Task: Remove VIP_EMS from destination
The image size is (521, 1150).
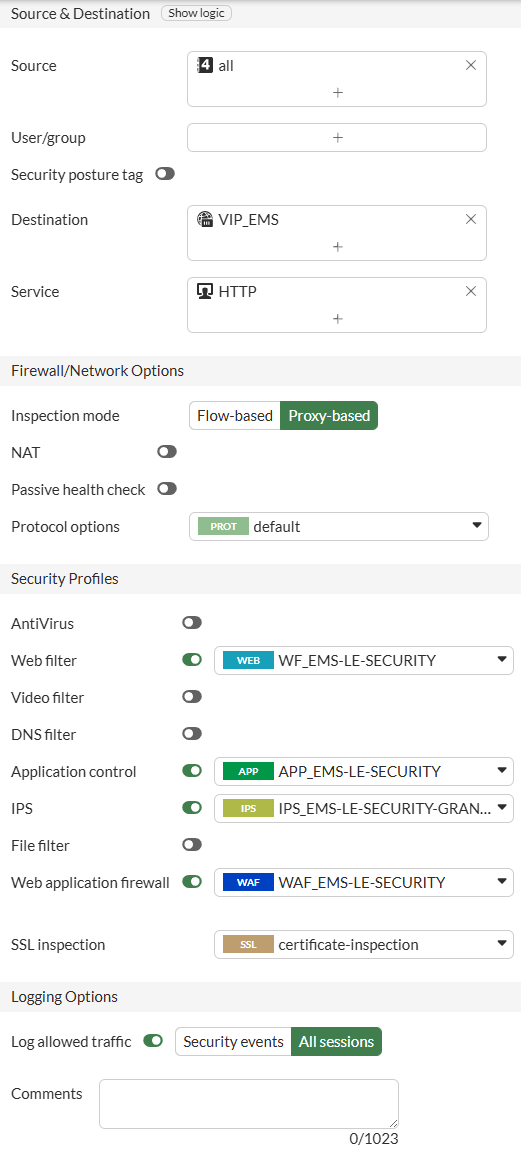Action: point(471,219)
